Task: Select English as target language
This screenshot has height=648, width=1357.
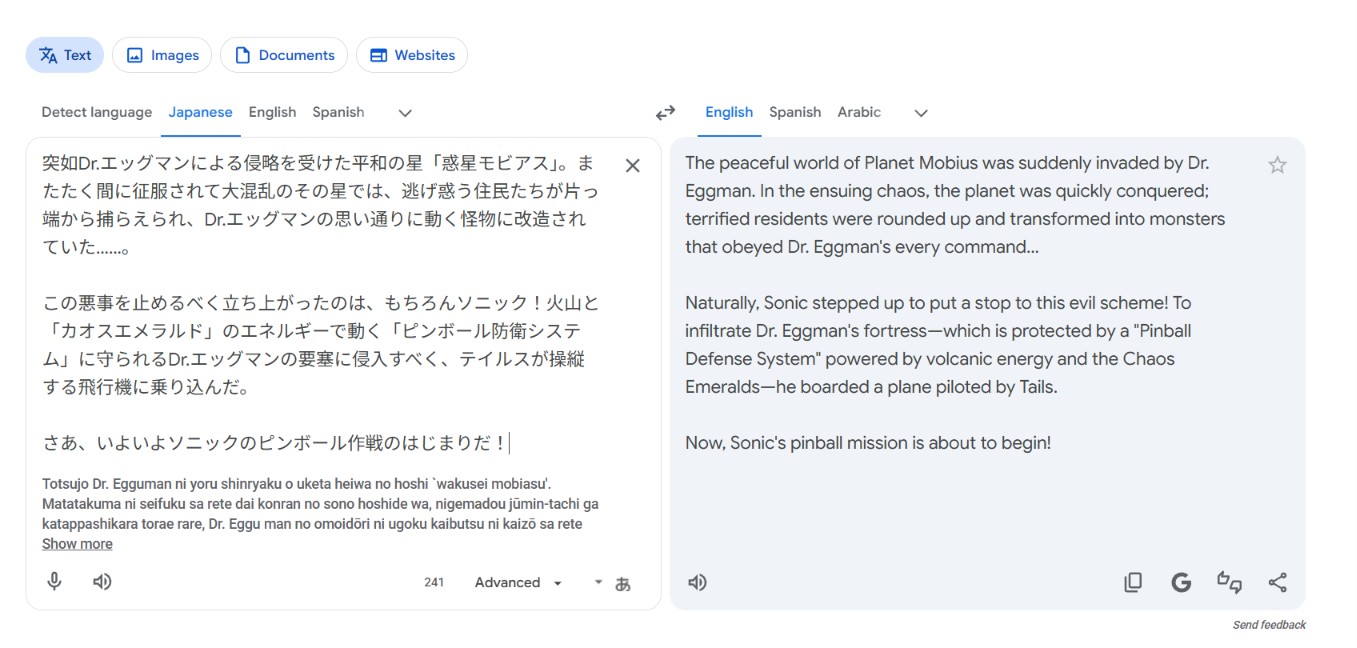Action: click(729, 112)
